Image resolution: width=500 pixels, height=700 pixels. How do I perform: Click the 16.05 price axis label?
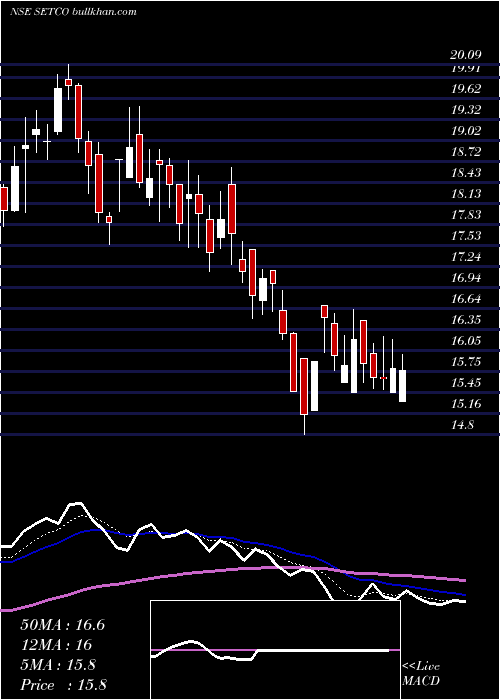click(467, 341)
